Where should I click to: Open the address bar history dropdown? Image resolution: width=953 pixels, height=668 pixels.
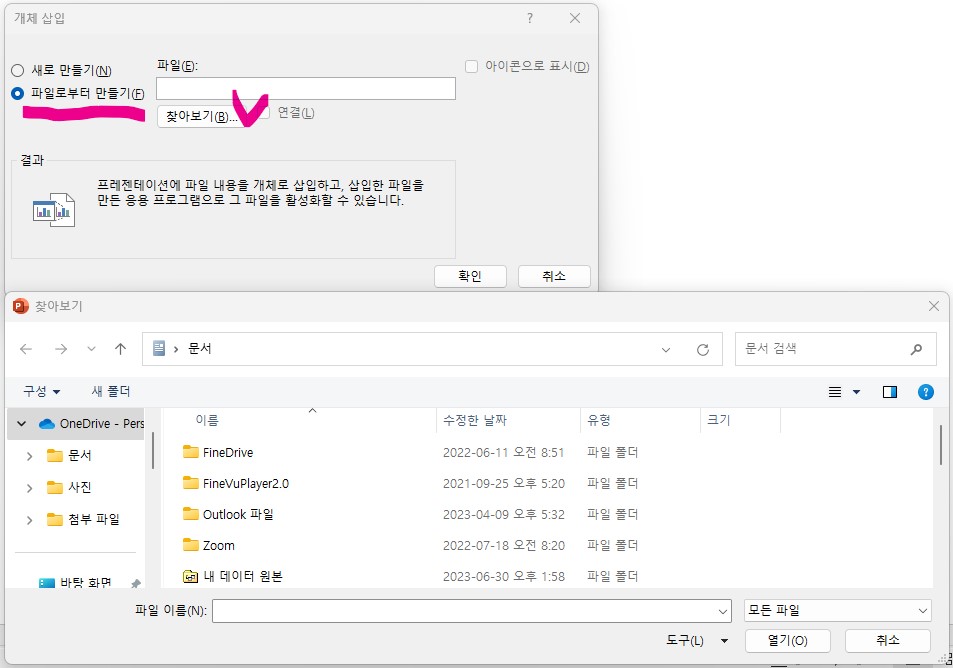click(666, 348)
